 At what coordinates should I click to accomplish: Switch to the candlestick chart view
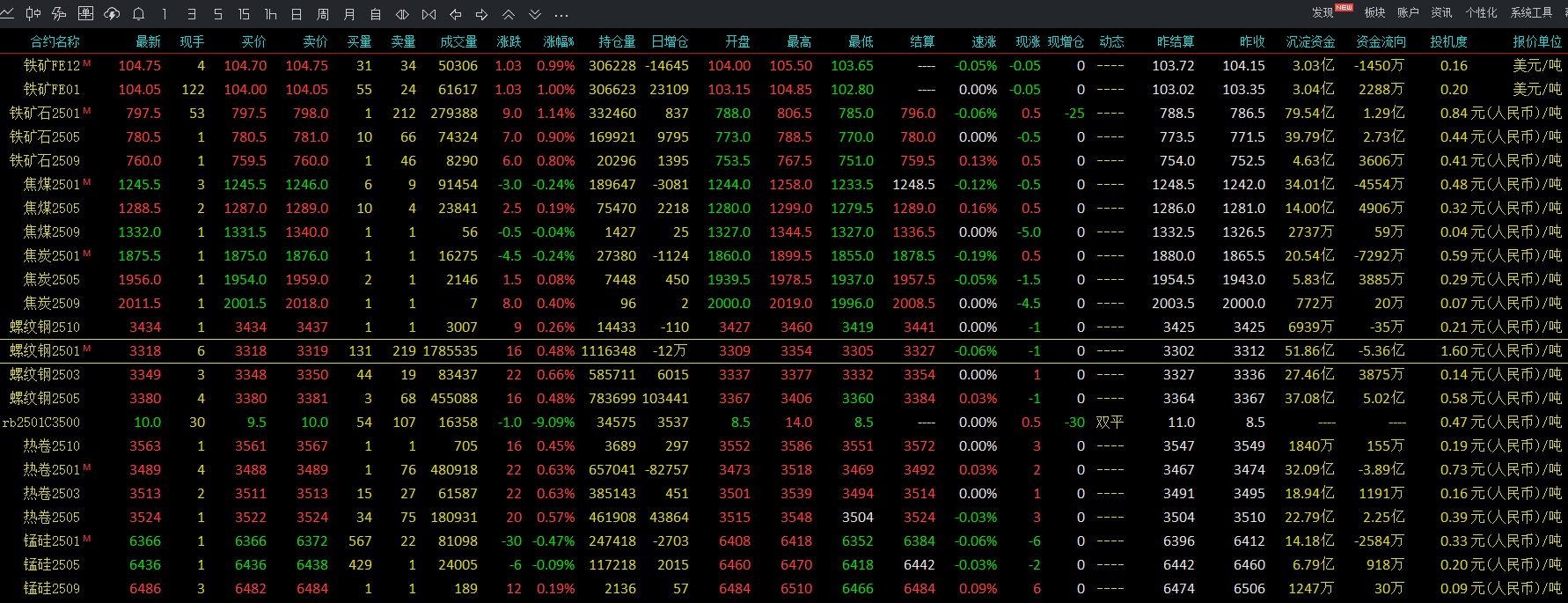[x=33, y=14]
